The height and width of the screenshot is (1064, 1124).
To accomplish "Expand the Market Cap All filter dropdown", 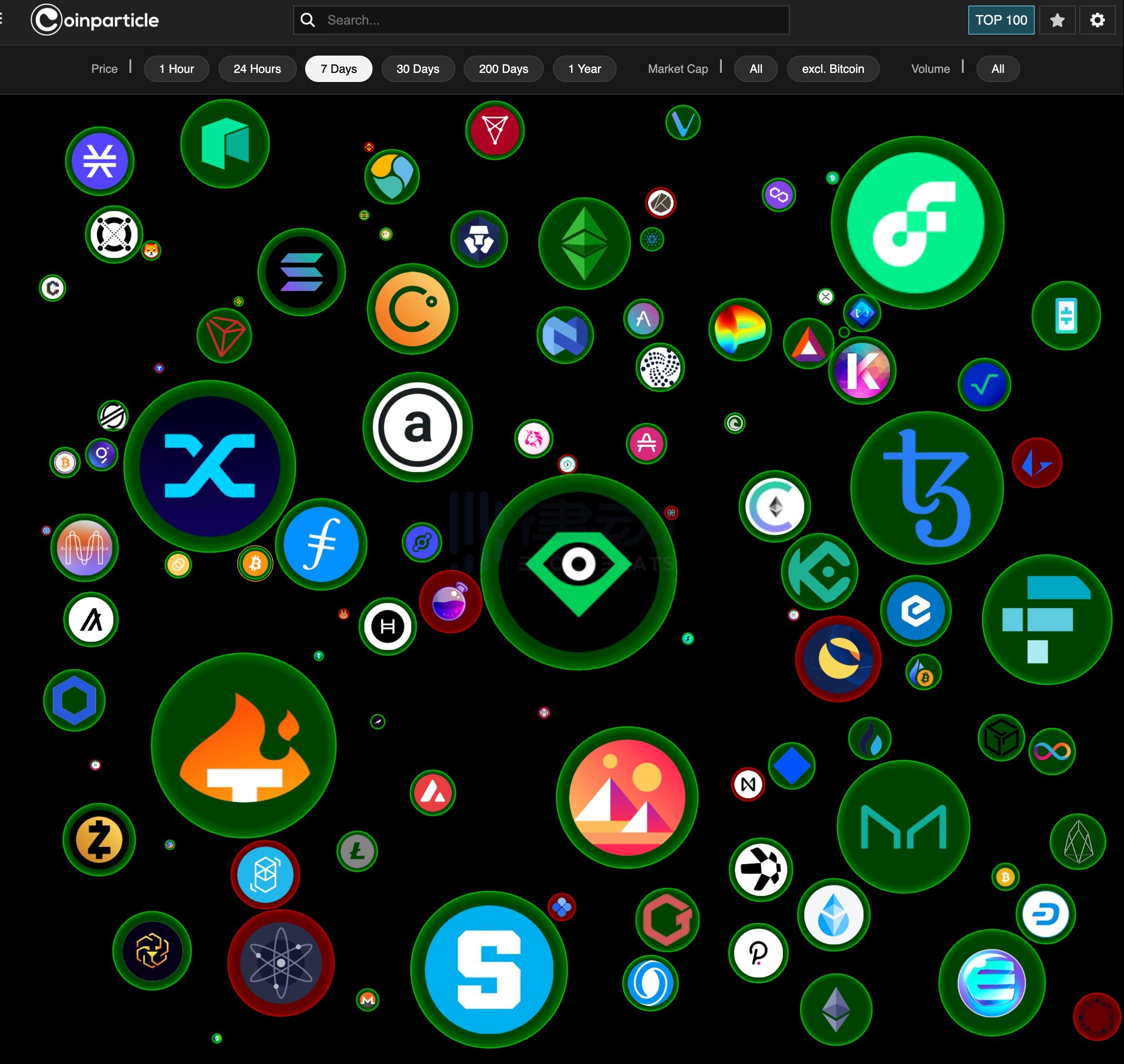I will 755,68.
